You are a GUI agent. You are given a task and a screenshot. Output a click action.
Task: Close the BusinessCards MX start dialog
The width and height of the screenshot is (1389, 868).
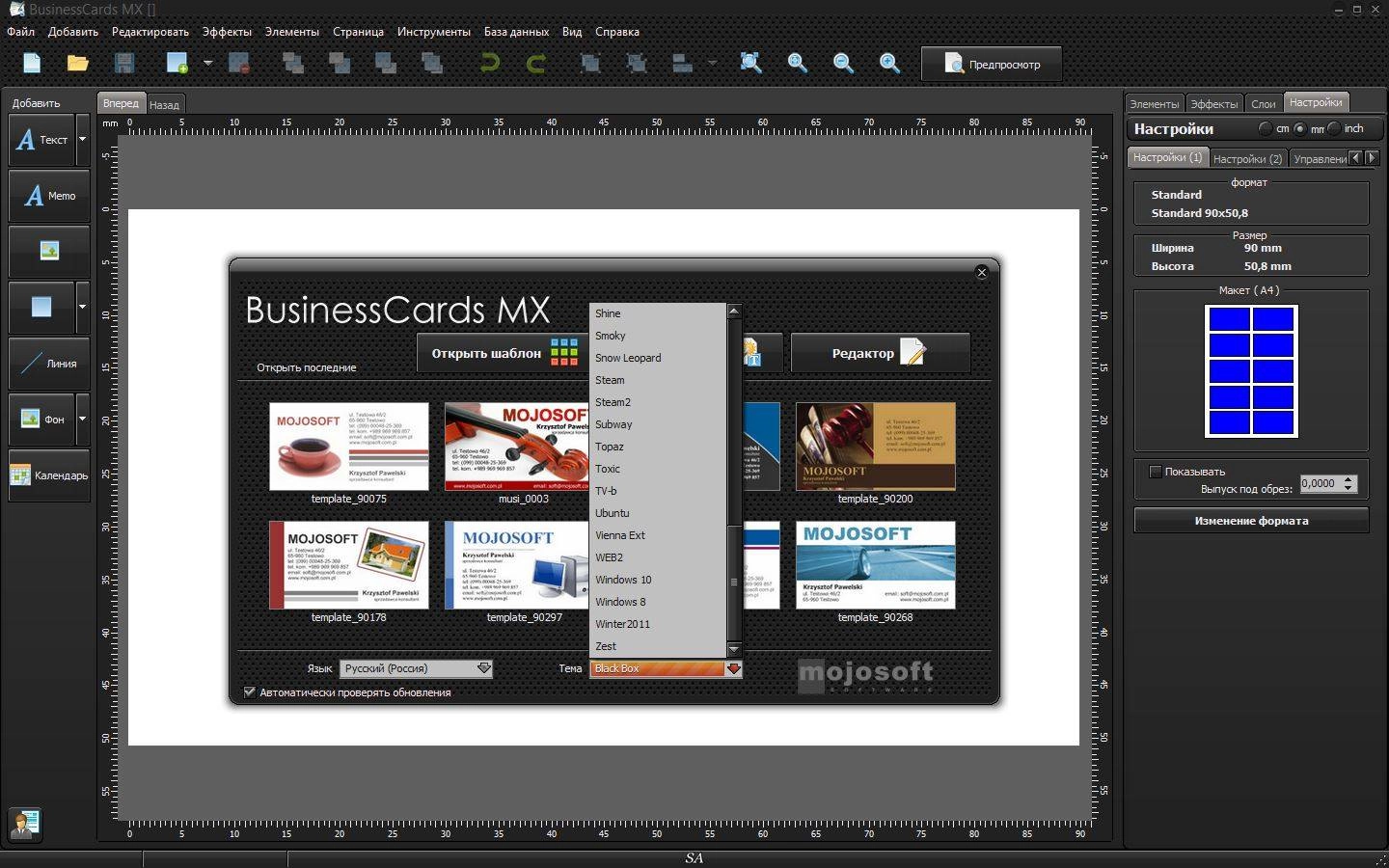click(982, 273)
